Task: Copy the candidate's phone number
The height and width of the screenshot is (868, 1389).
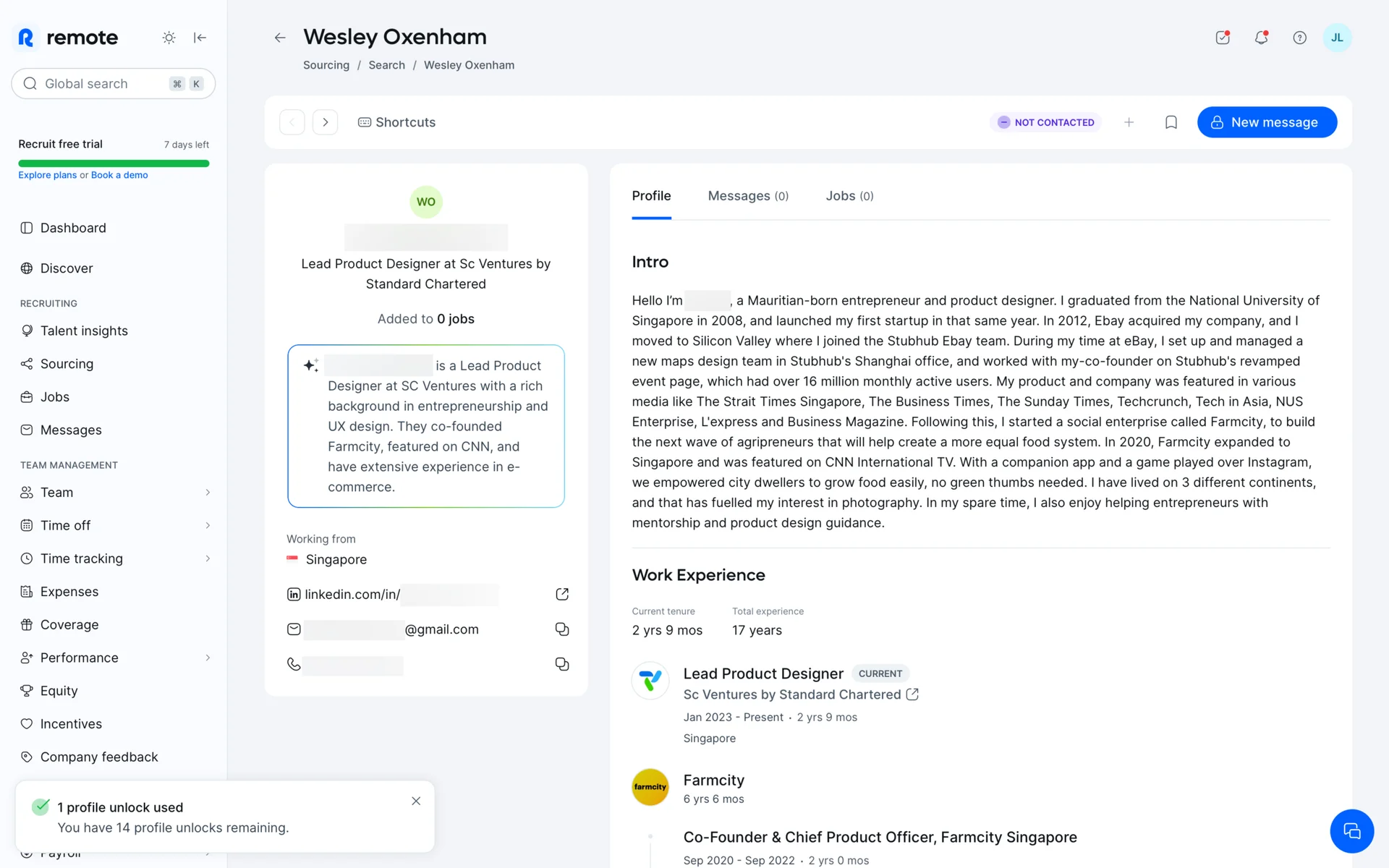Action: coord(562,664)
